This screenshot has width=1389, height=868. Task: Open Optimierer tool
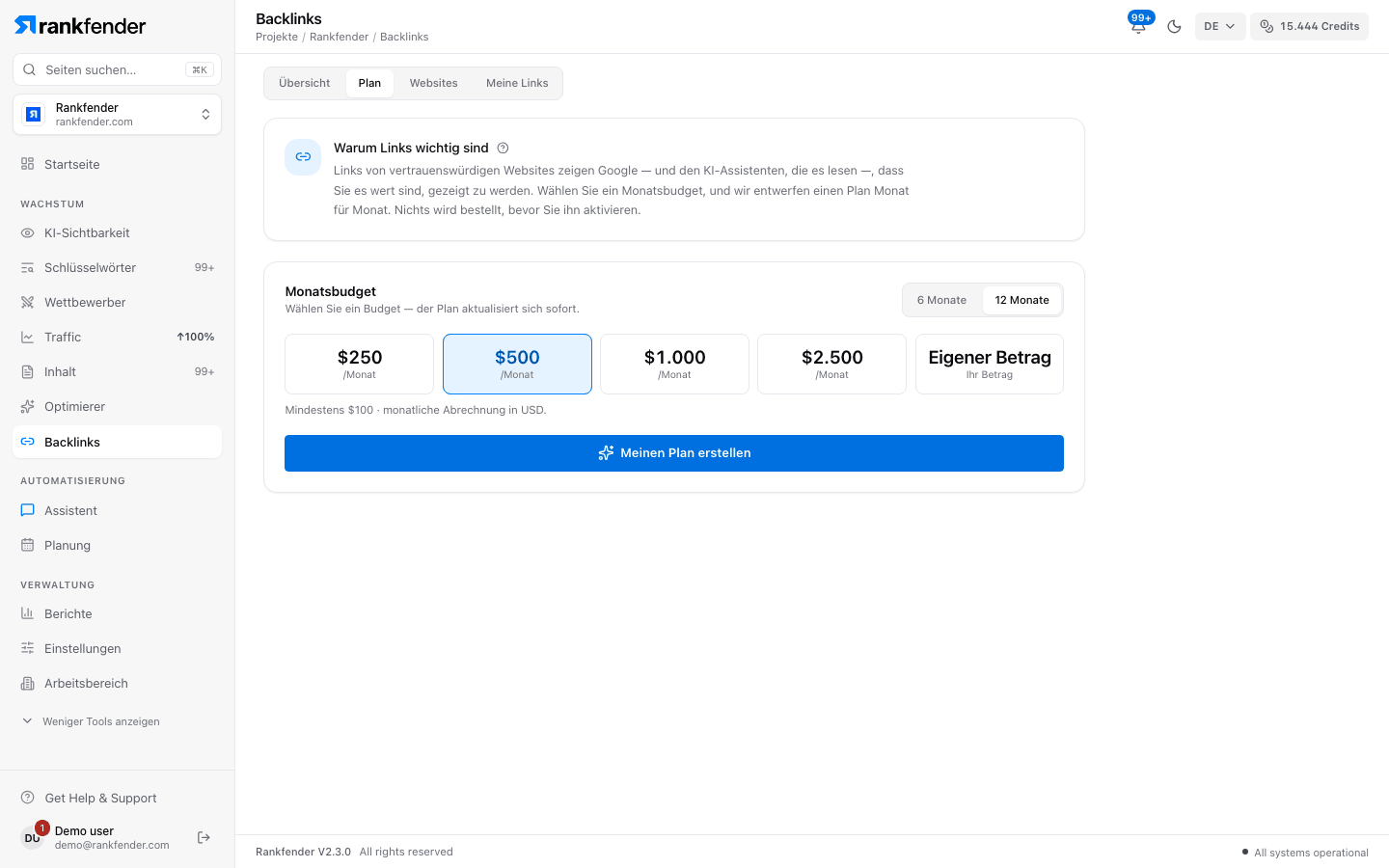117,406
